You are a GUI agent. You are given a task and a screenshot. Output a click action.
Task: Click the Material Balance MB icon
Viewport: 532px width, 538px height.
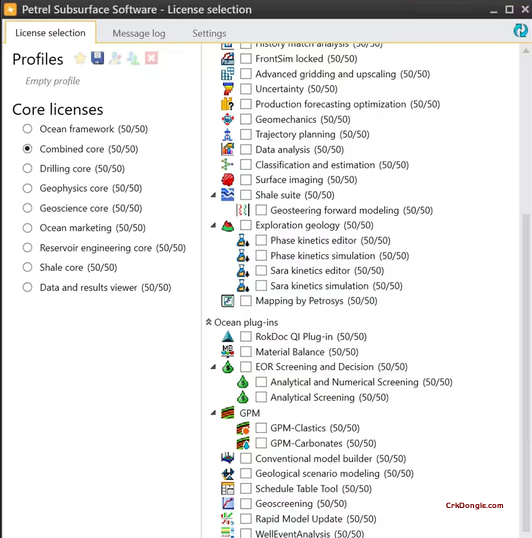227,351
